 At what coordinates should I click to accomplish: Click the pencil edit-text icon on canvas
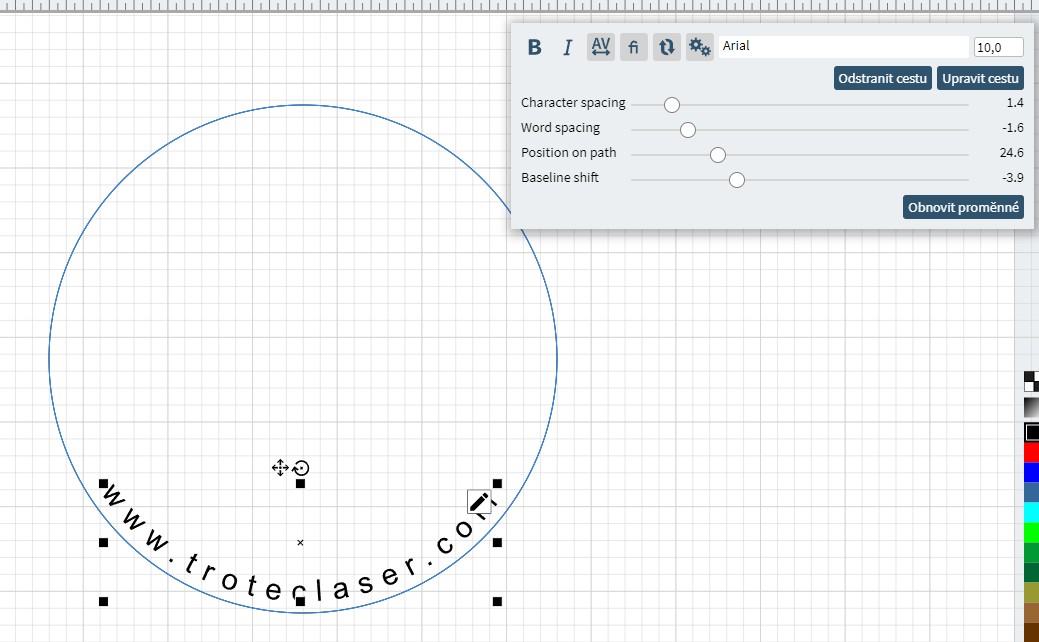(479, 503)
